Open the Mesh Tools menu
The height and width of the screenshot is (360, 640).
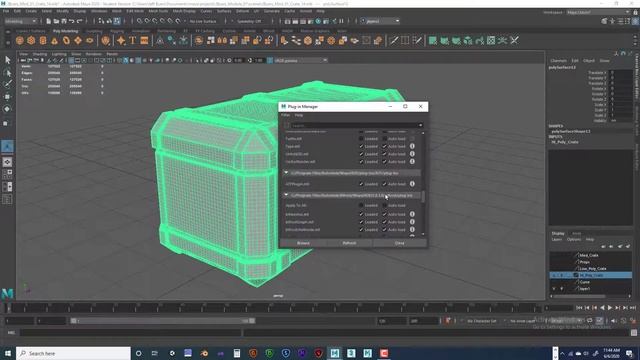click(158, 11)
